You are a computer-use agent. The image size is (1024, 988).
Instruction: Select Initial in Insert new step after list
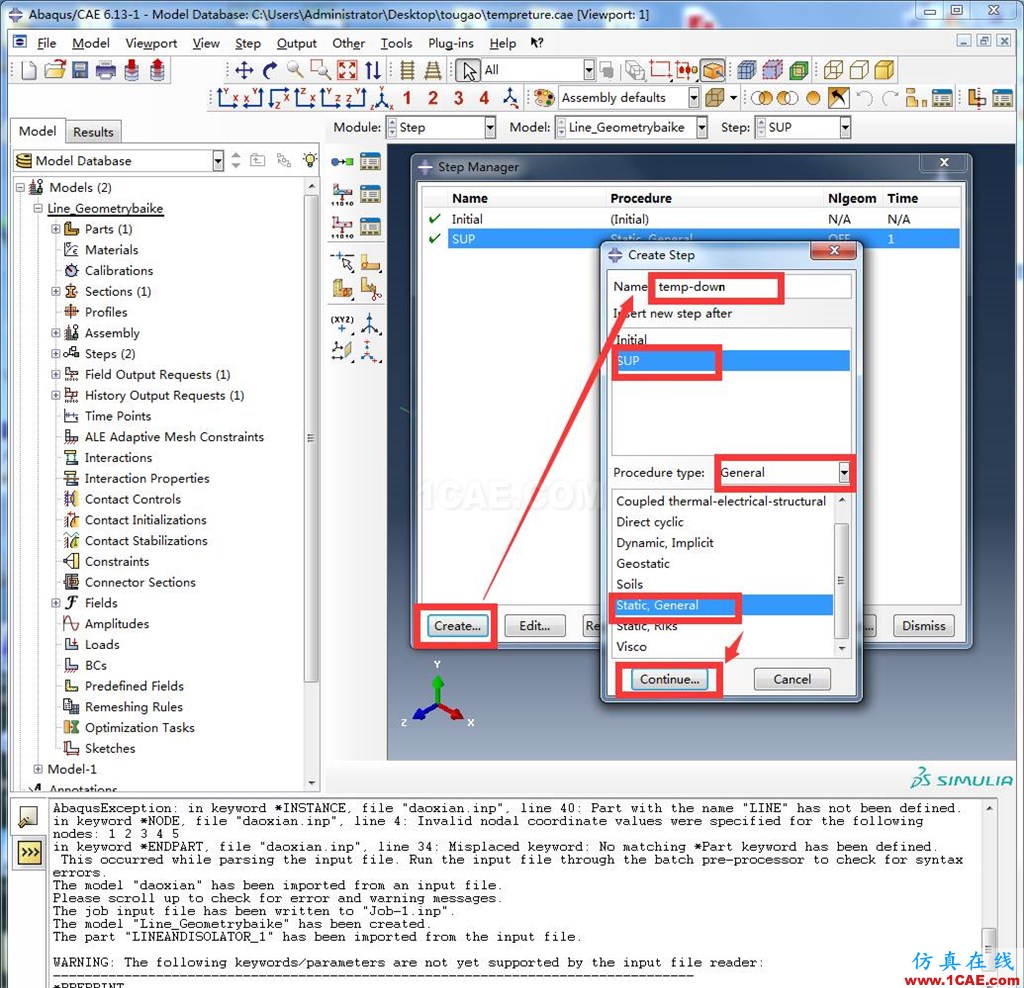[x=731, y=340]
